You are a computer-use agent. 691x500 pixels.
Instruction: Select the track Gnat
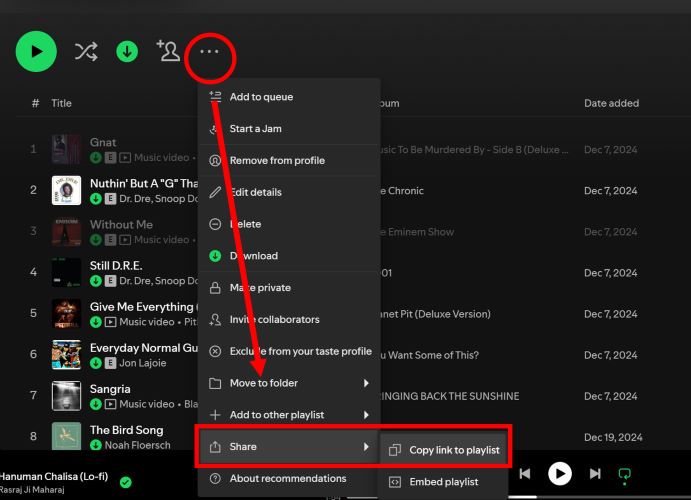pyautogui.click(x=103, y=142)
